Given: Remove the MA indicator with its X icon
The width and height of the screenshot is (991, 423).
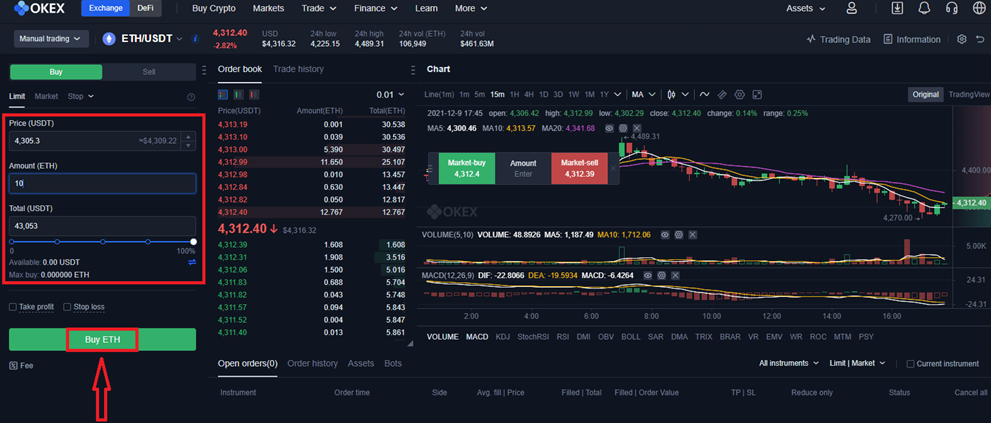Looking at the screenshot, I should tap(636, 128).
